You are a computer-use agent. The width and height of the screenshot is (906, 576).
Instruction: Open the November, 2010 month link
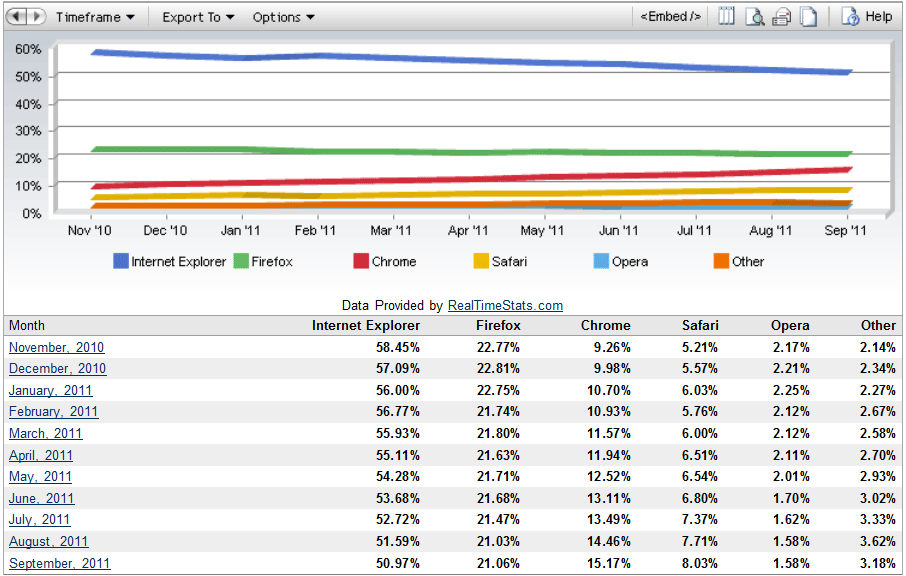pos(56,348)
